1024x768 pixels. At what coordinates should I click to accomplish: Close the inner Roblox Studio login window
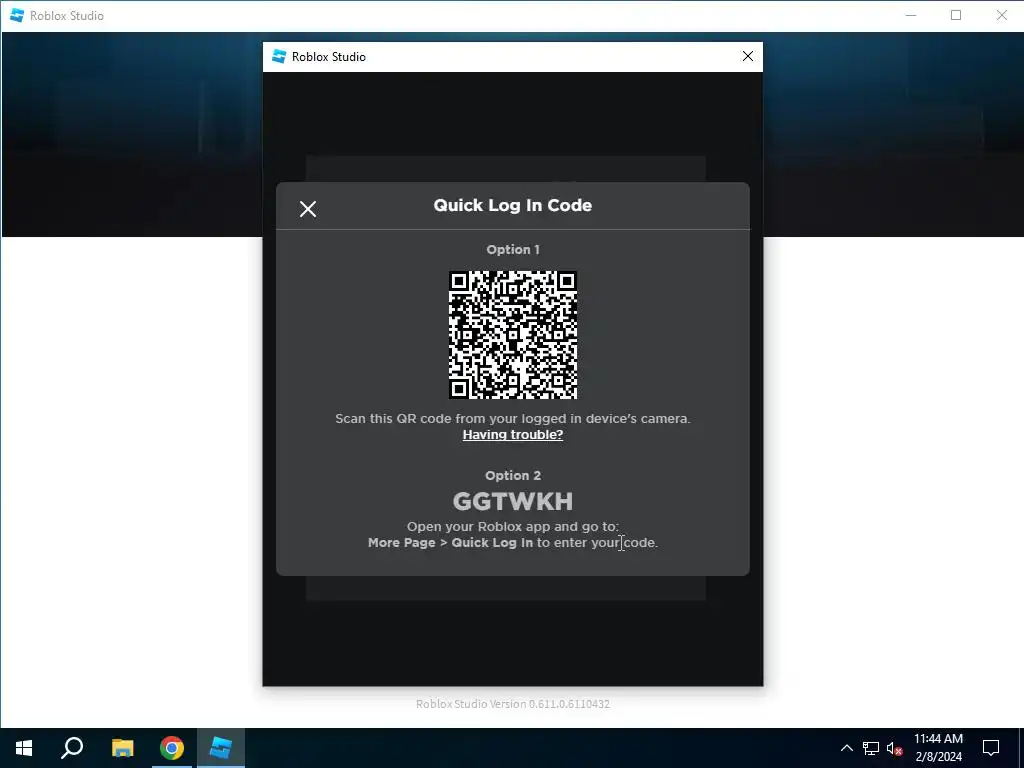pos(748,57)
